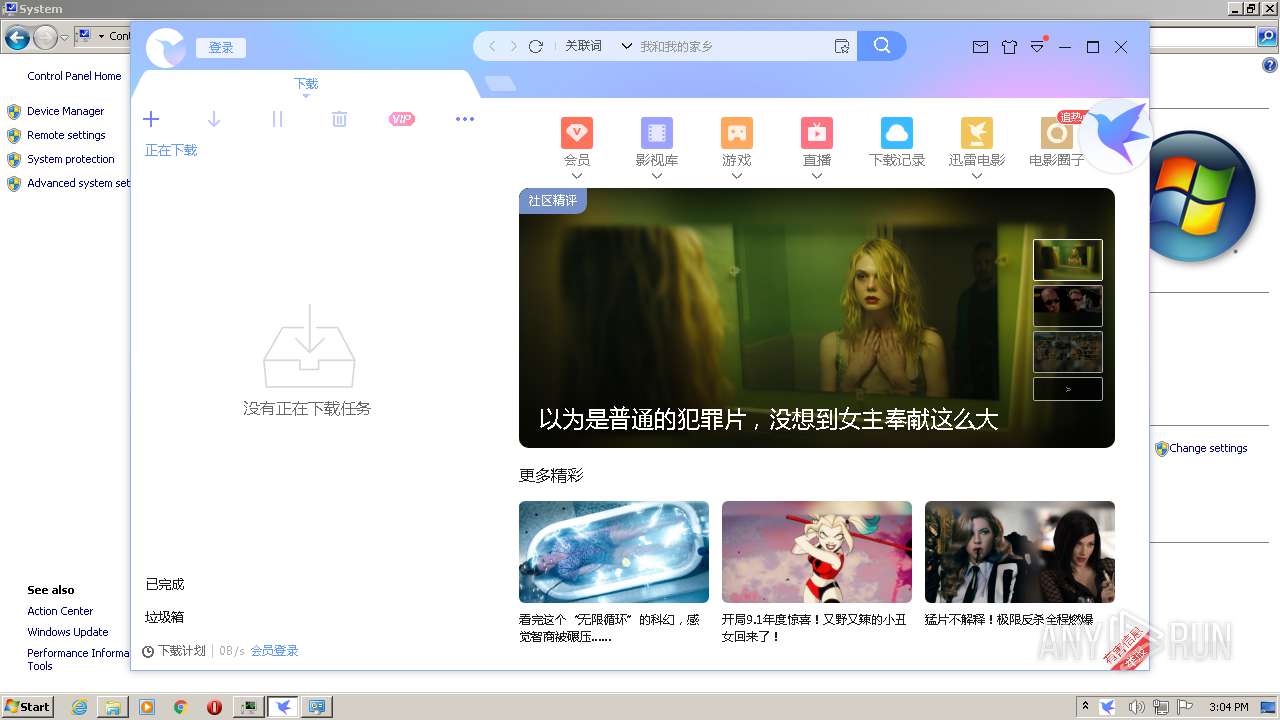Image resolution: width=1280 pixels, height=720 pixels.
Task: Expand the chevron under 影视库
Action: pos(657,176)
